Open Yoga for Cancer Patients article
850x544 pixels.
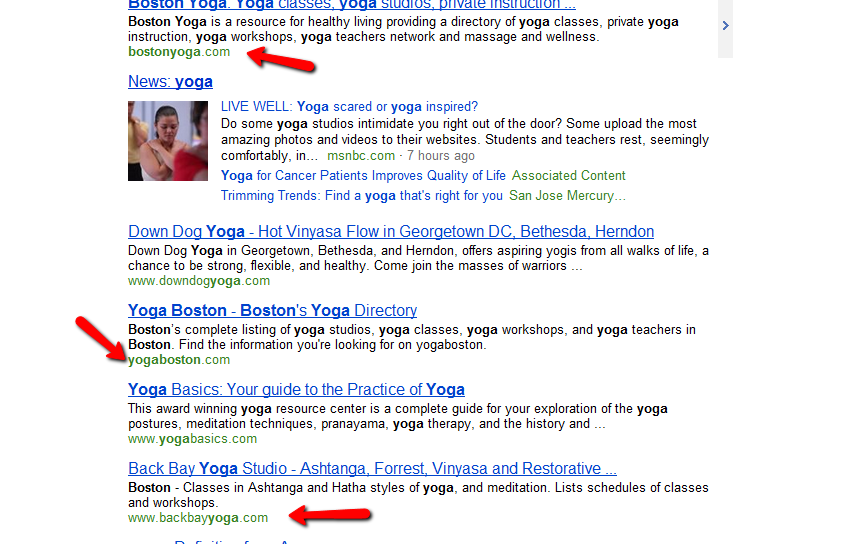[x=363, y=176]
